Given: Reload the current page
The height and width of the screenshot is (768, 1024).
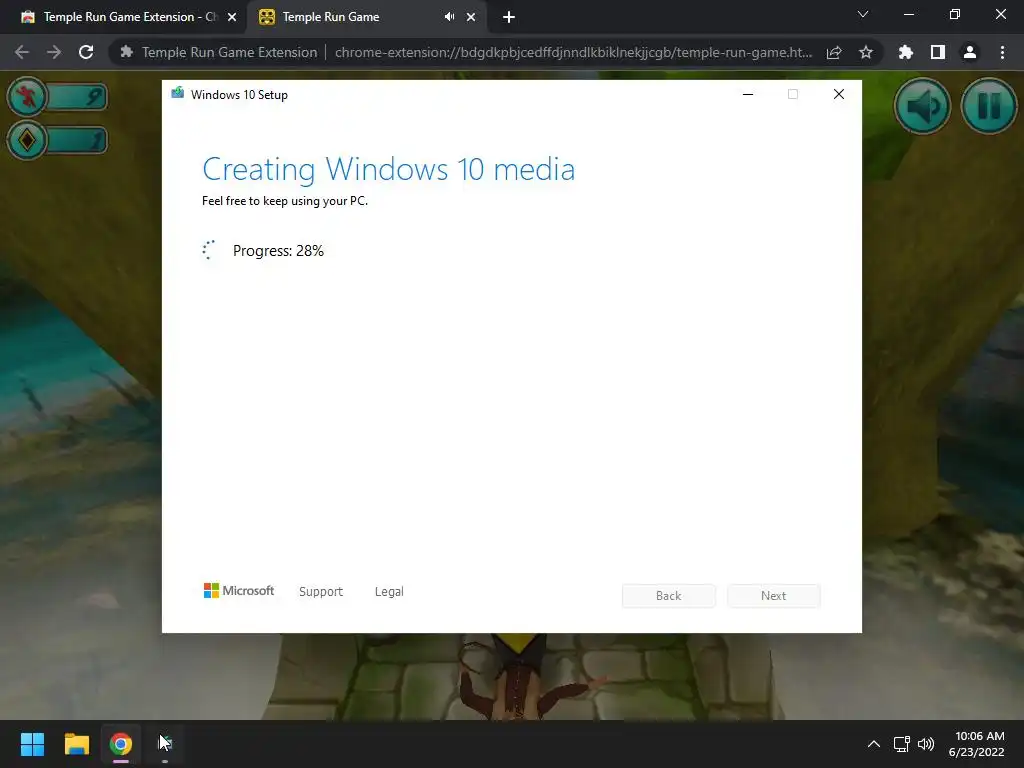Looking at the screenshot, I should click(86, 52).
